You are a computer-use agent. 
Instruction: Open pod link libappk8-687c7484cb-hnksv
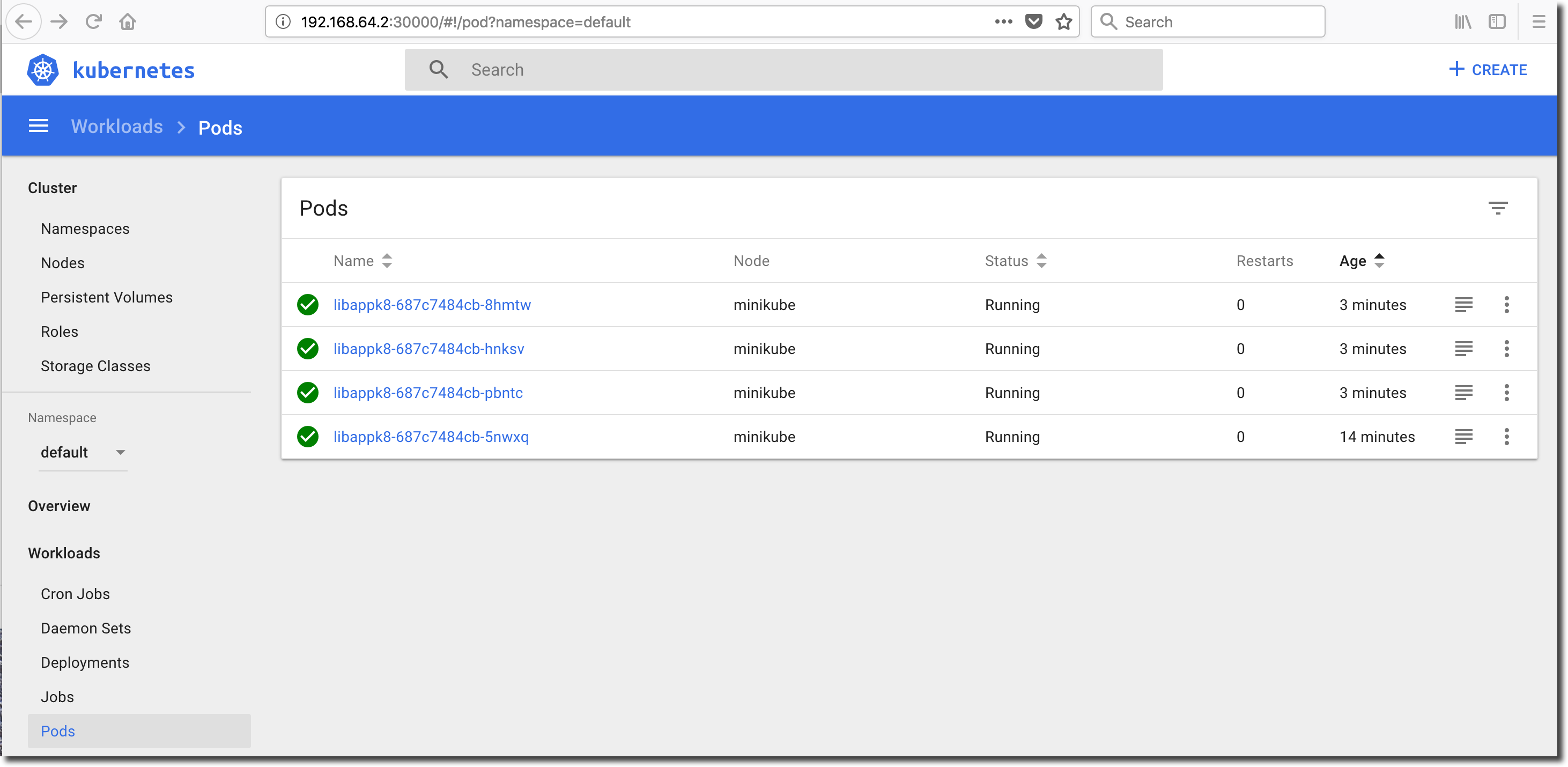tap(428, 348)
